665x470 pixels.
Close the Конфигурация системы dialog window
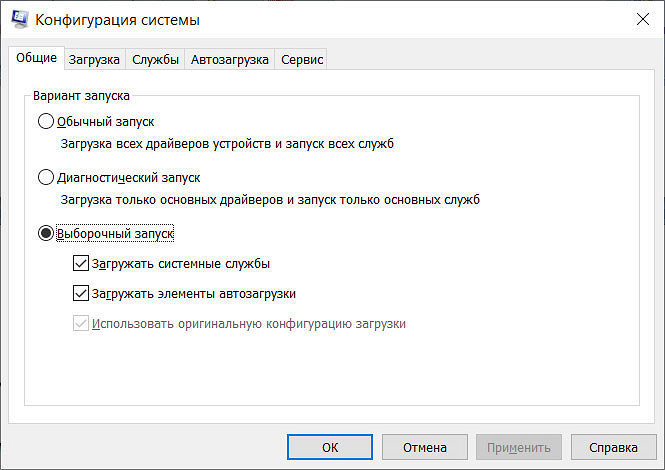tap(641, 19)
